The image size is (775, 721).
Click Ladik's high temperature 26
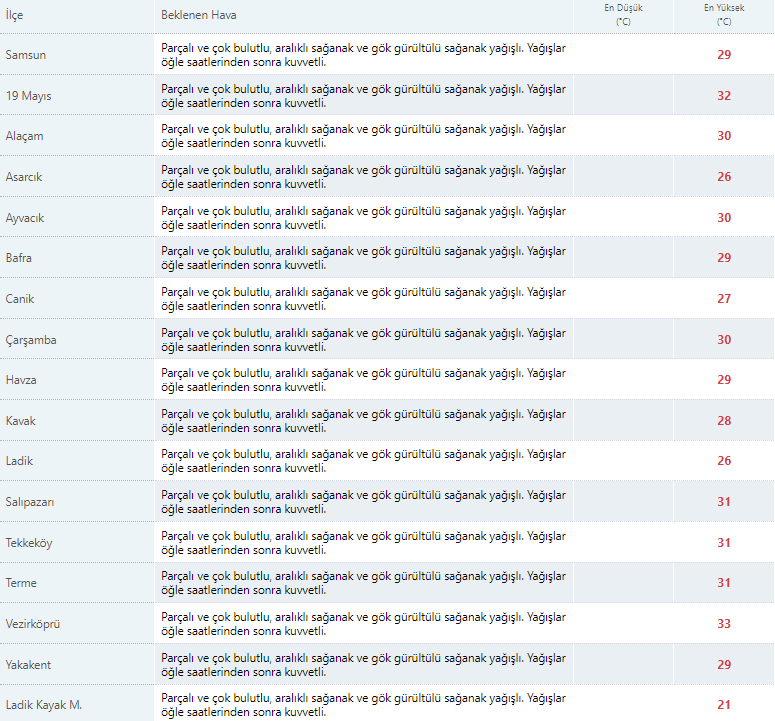click(724, 461)
